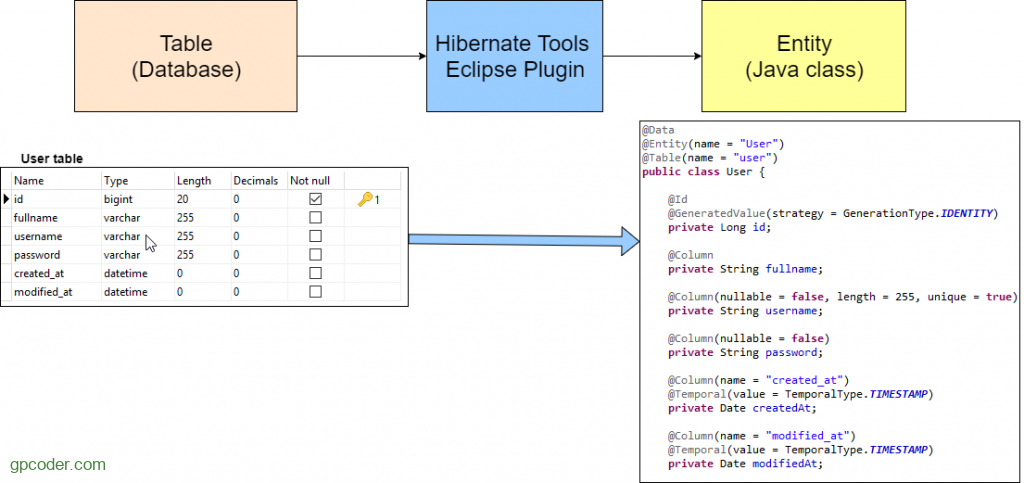Enable Not null on modified_at row
Image resolution: width=1024 pixels, height=483 pixels.
pos(315,292)
